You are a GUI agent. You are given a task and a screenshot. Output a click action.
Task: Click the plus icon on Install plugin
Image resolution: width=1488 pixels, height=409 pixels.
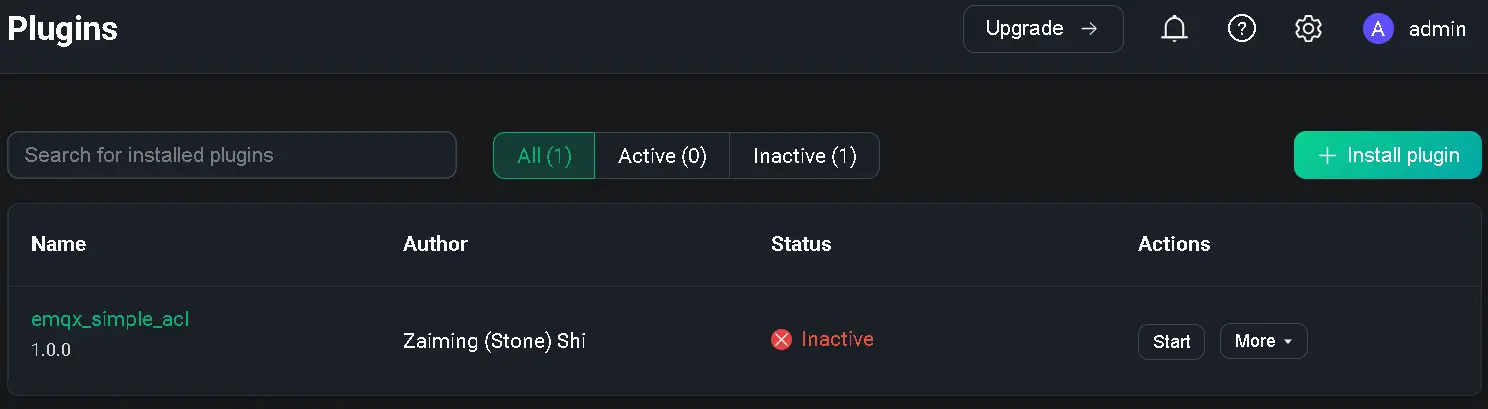(1327, 156)
